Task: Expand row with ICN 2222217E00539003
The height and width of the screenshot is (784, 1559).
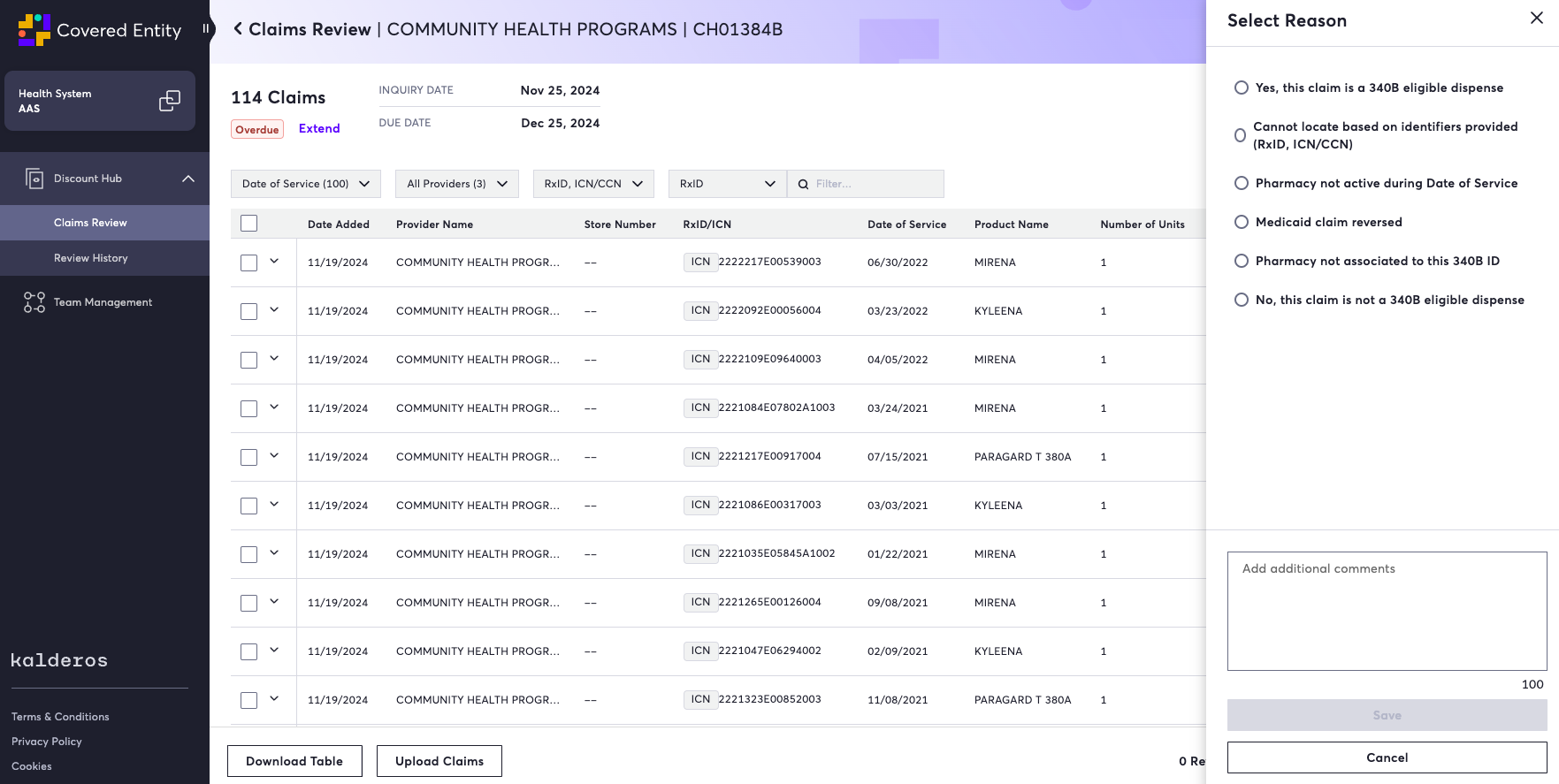Action: pos(274,261)
